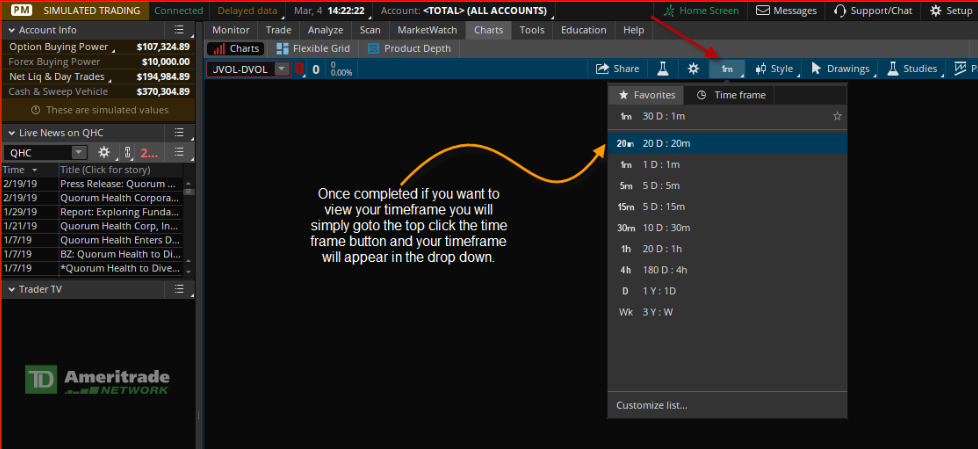Viewport: 978px width, 449px height.
Task: Select the 10 D : 30m timeframe
Action: click(x=727, y=228)
